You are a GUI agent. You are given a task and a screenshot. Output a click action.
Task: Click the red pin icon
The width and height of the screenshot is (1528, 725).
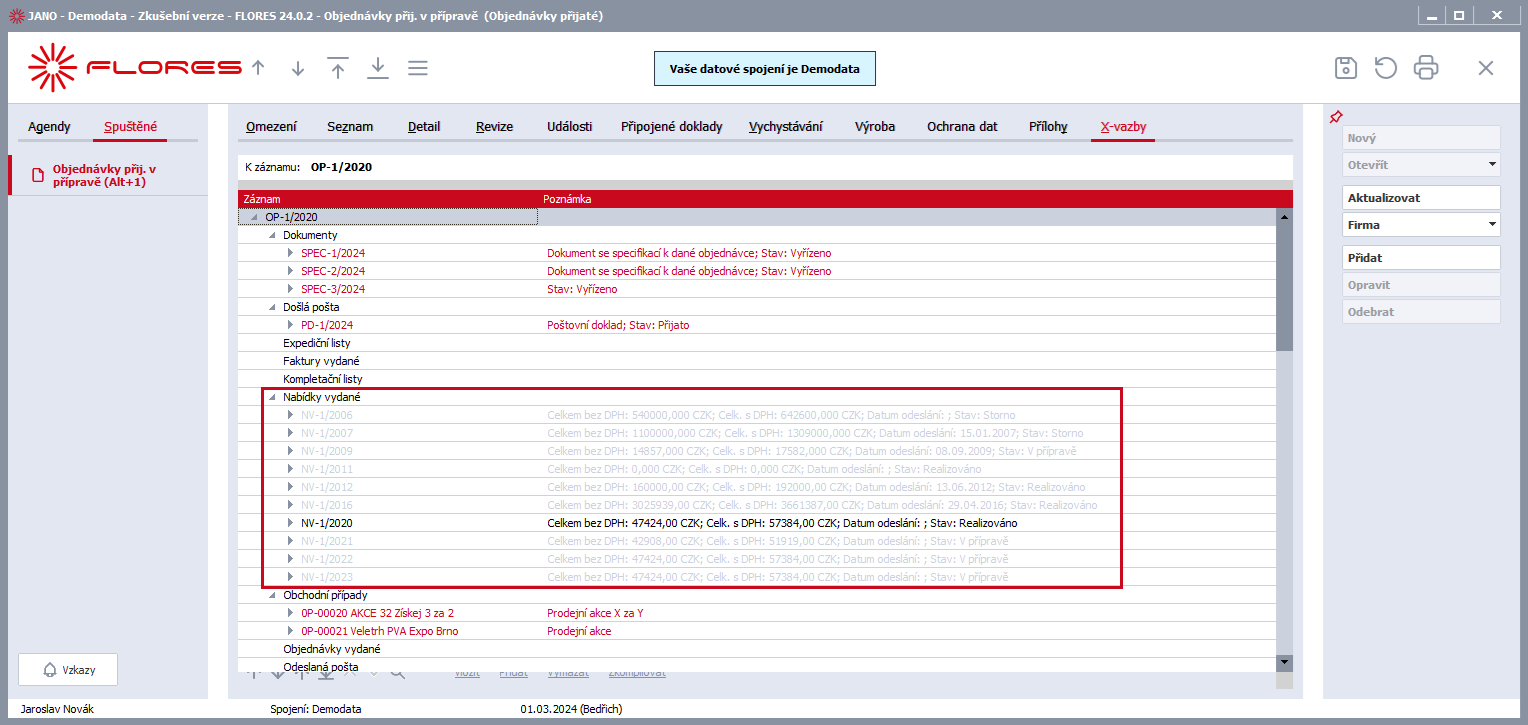pos(1335,117)
